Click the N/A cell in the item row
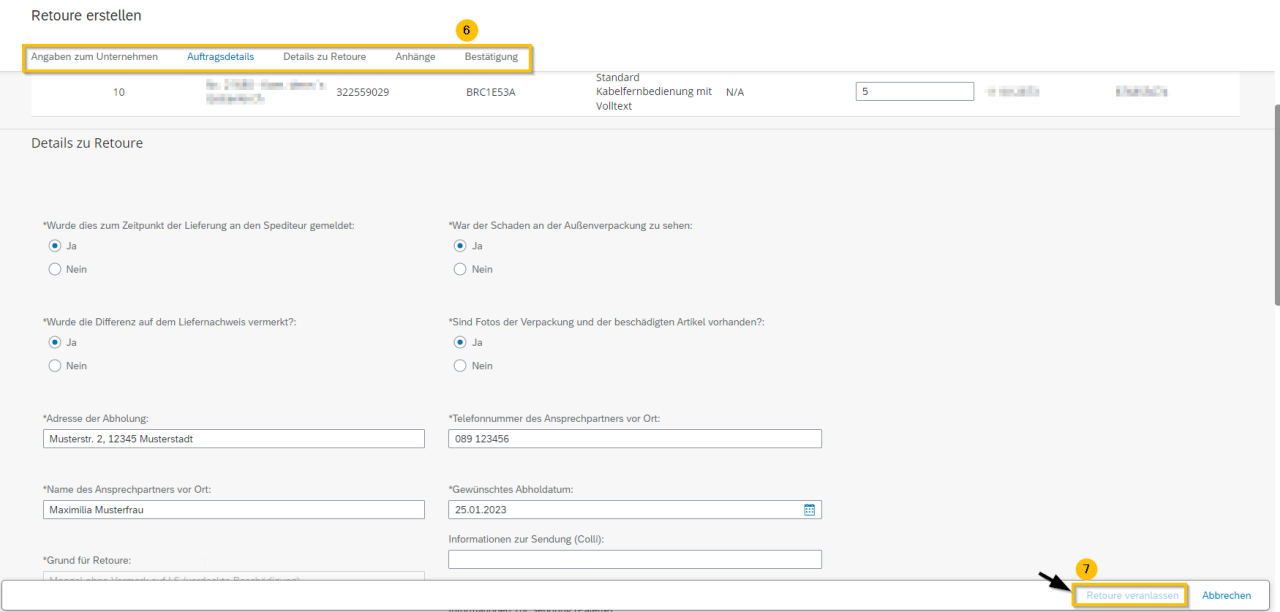Viewport: 1280px width, 612px height. pyautogui.click(x=735, y=92)
